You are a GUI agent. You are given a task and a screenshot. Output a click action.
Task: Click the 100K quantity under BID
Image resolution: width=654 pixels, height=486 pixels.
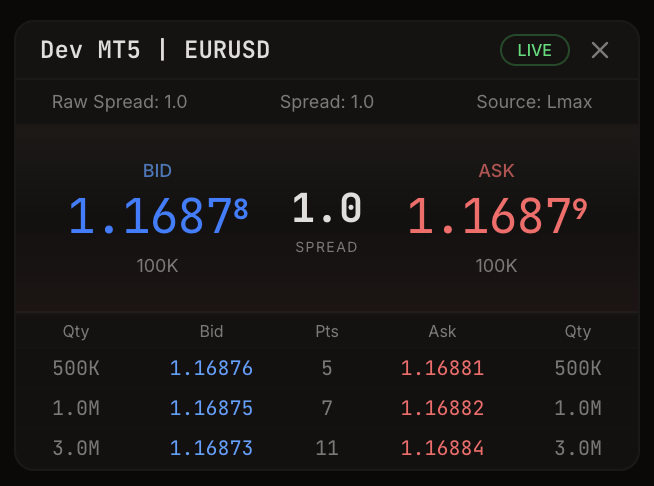[157, 266]
